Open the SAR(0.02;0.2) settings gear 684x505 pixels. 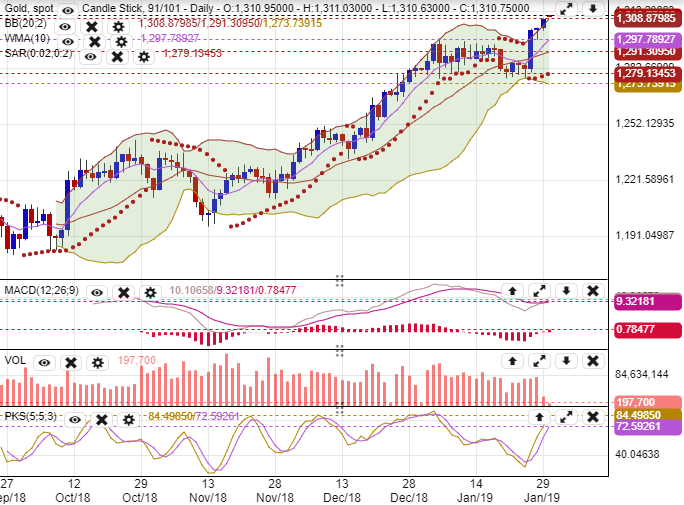[143, 57]
